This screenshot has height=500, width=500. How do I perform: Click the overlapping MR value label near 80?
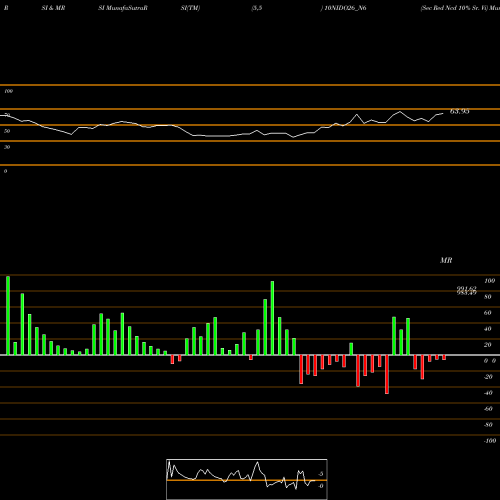[x=466, y=291]
